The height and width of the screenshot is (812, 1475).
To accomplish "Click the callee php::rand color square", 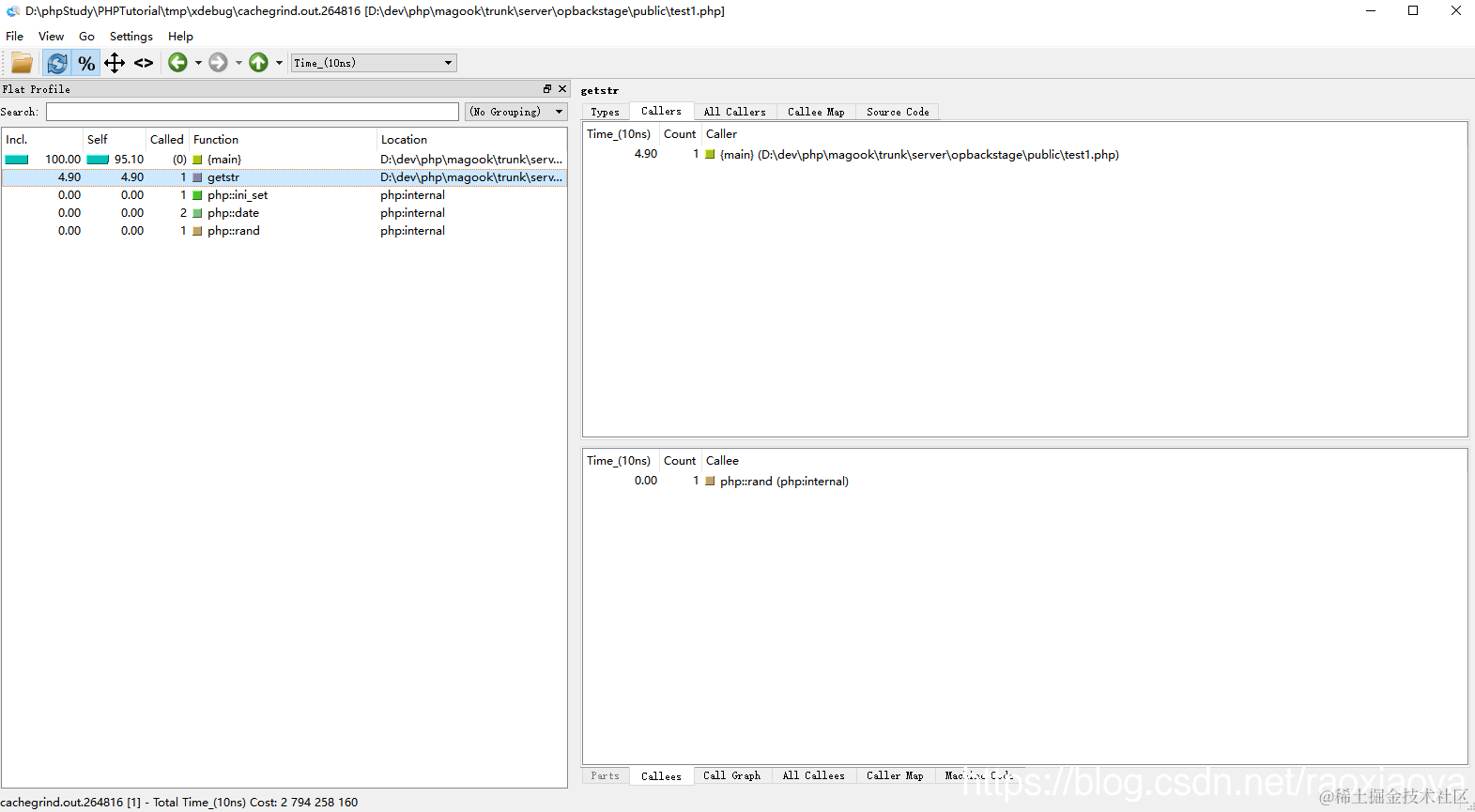I will (710, 482).
